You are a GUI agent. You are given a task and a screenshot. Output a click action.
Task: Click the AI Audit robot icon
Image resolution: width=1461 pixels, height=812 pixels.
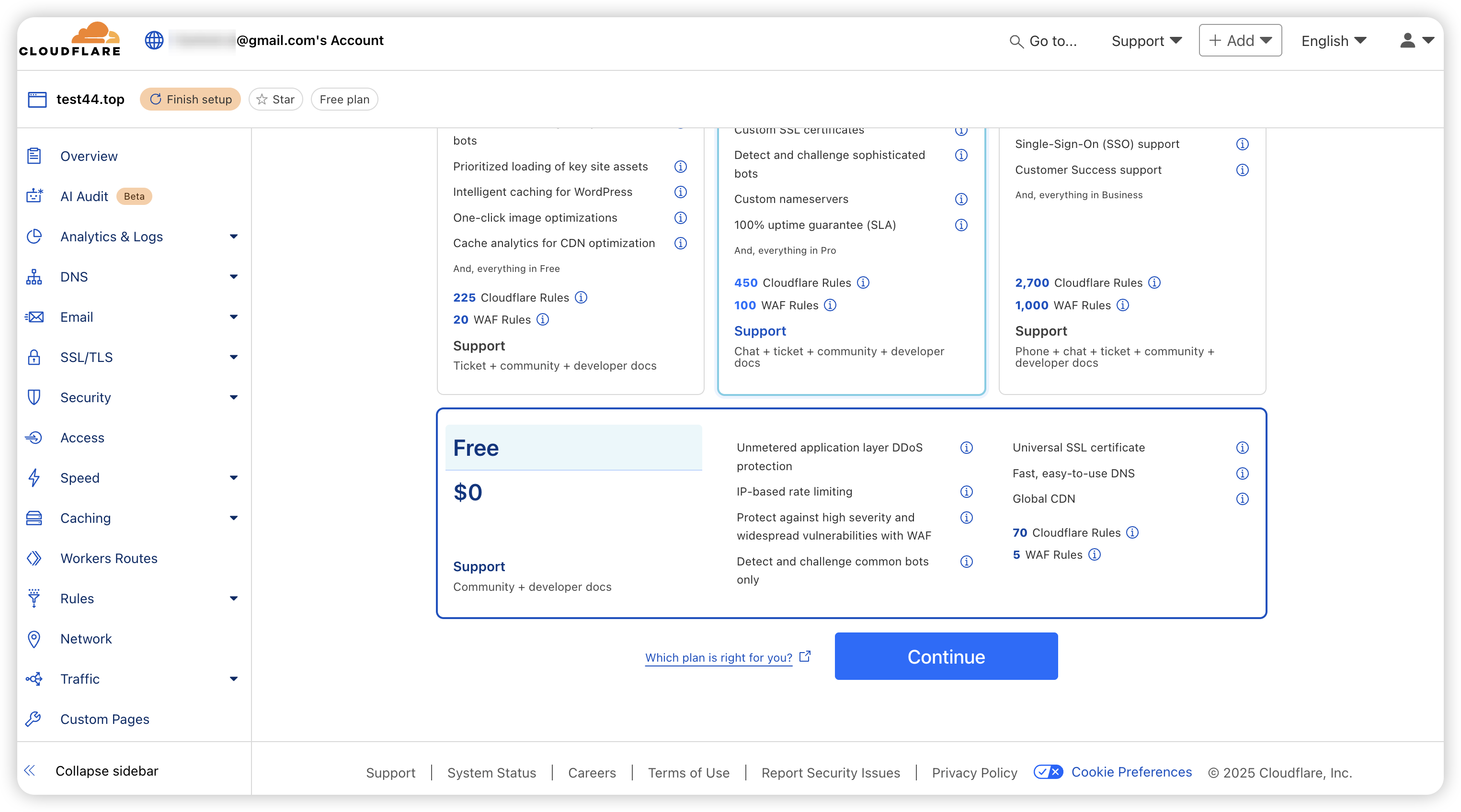pos(34,196)
